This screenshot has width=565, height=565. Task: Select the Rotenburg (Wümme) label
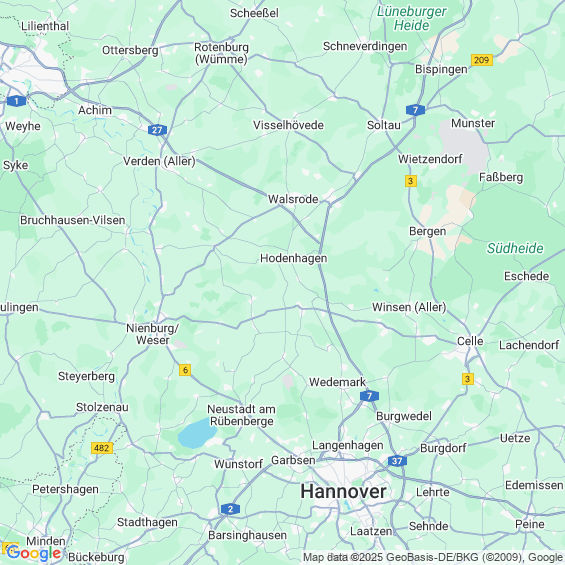coord(221,53)
